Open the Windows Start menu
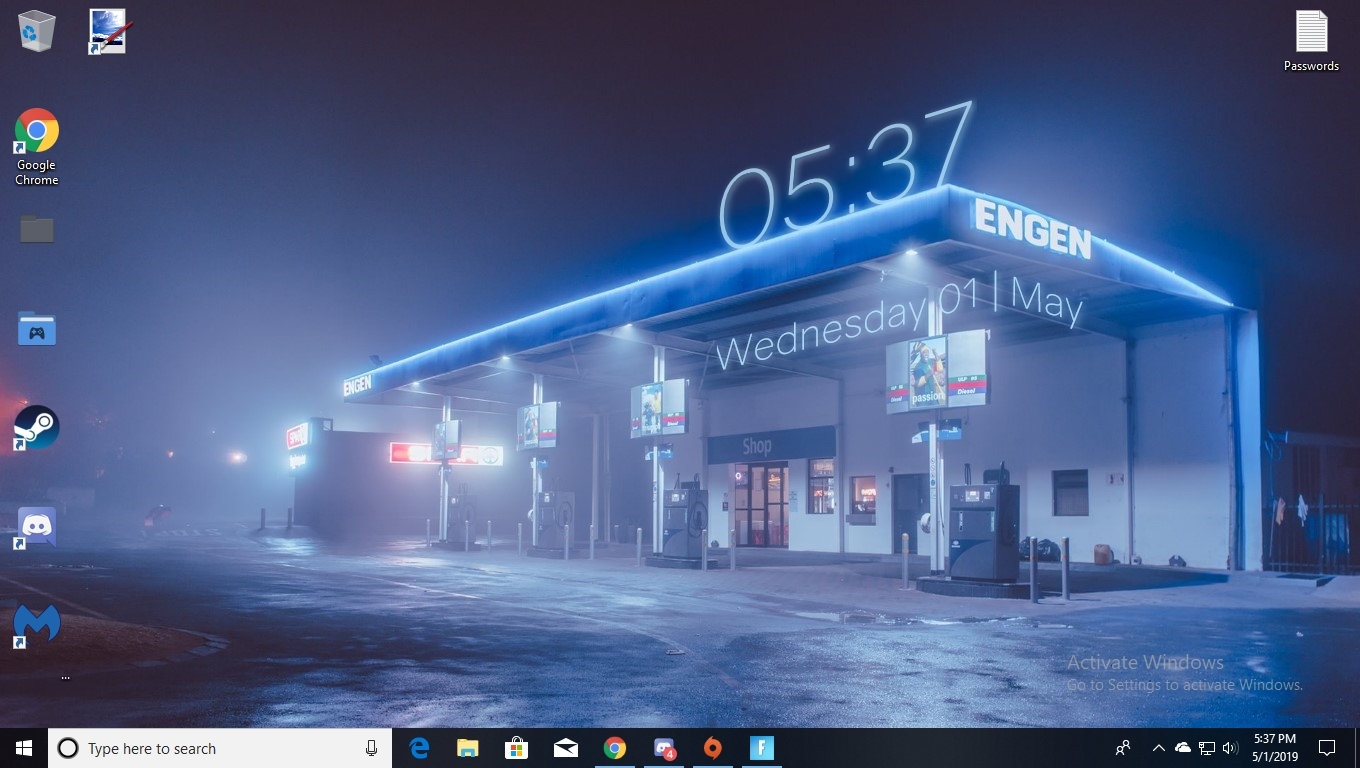 click(24, 748)
